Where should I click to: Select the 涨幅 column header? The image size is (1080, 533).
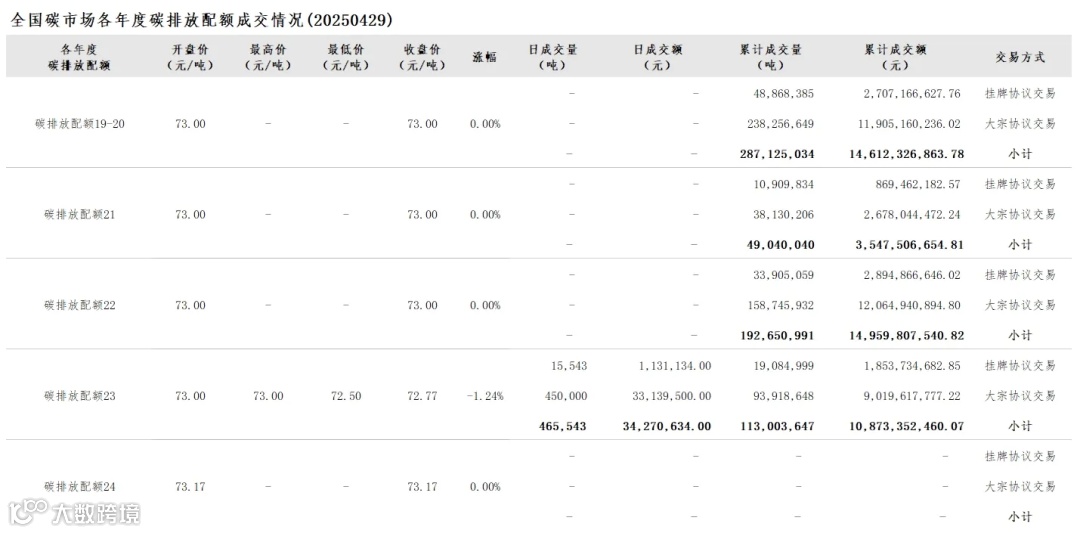[485, 57]
